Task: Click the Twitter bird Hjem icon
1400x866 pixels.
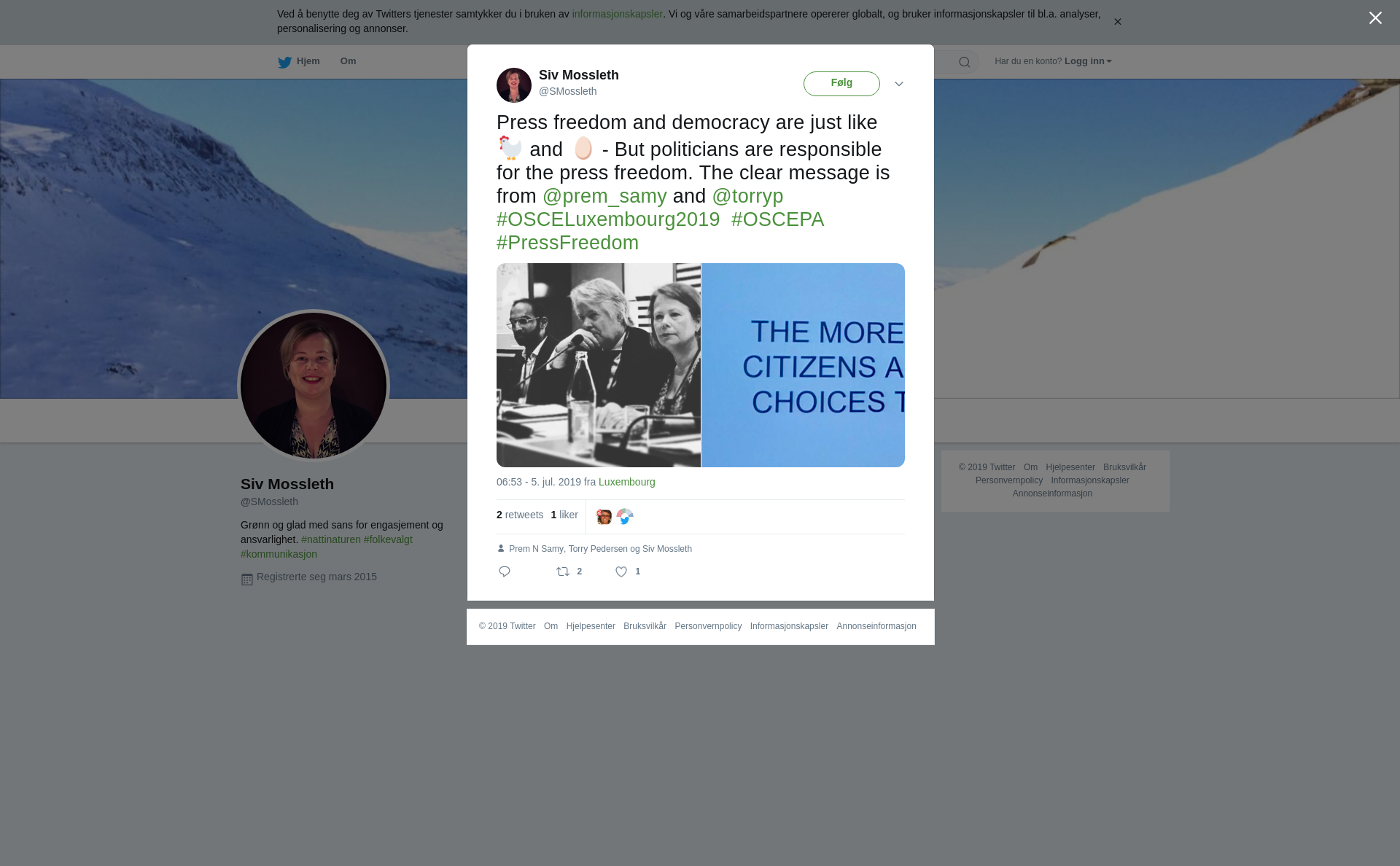Action: click(x=284, y=62)
